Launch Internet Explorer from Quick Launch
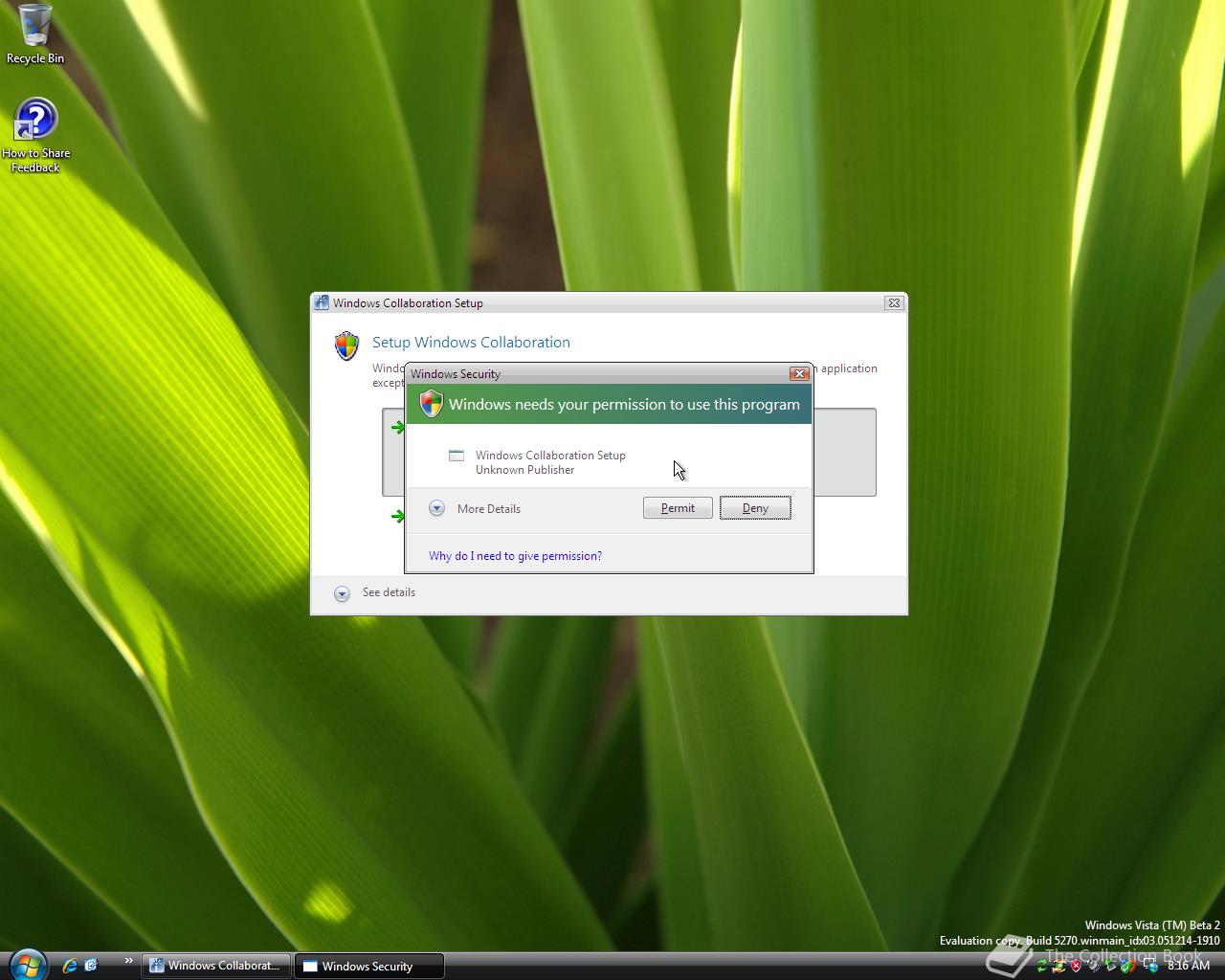This screenshot has width=1225, height=980. pyautogui.click(x=69, y=966)
